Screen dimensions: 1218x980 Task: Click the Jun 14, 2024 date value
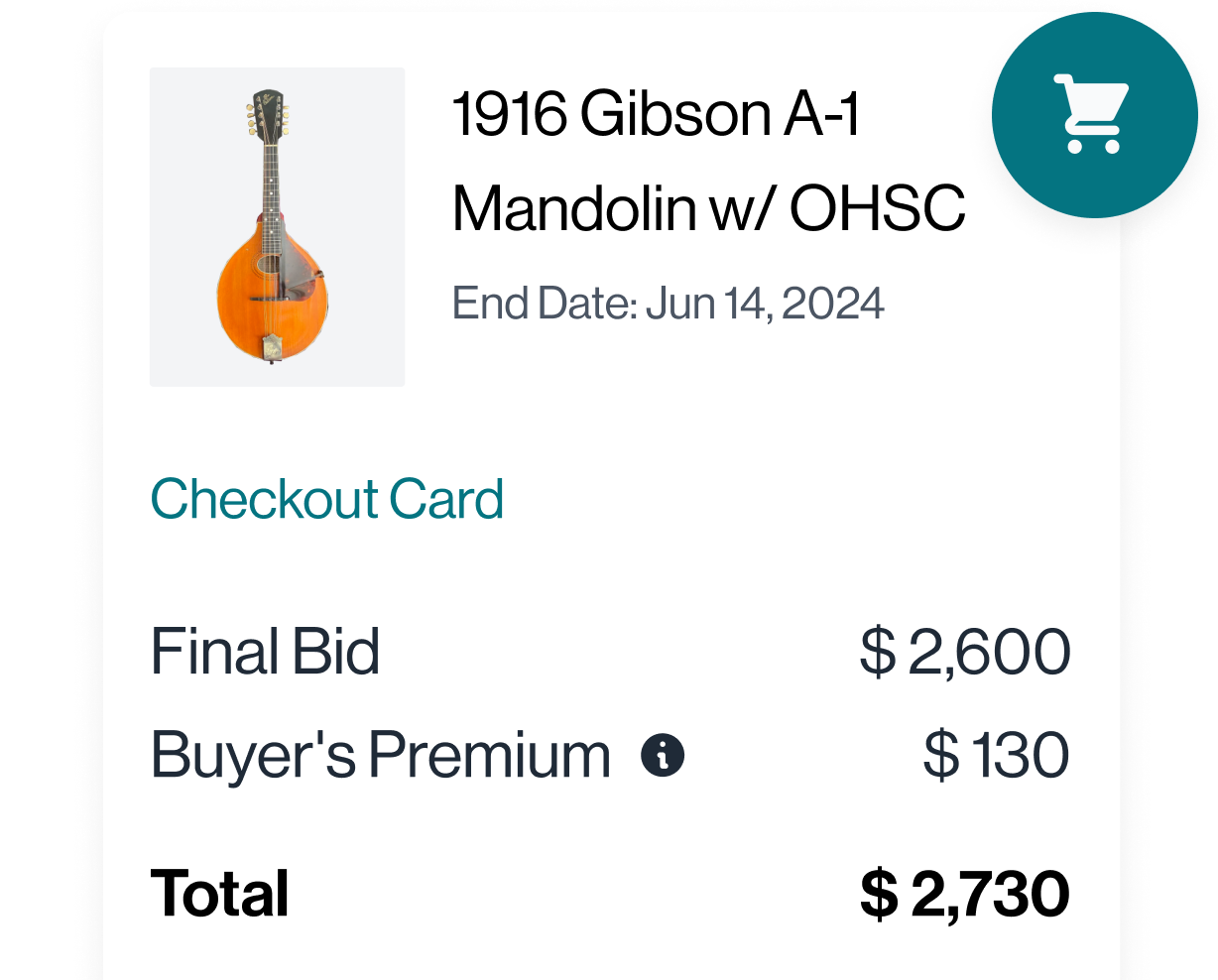[765, 304]
